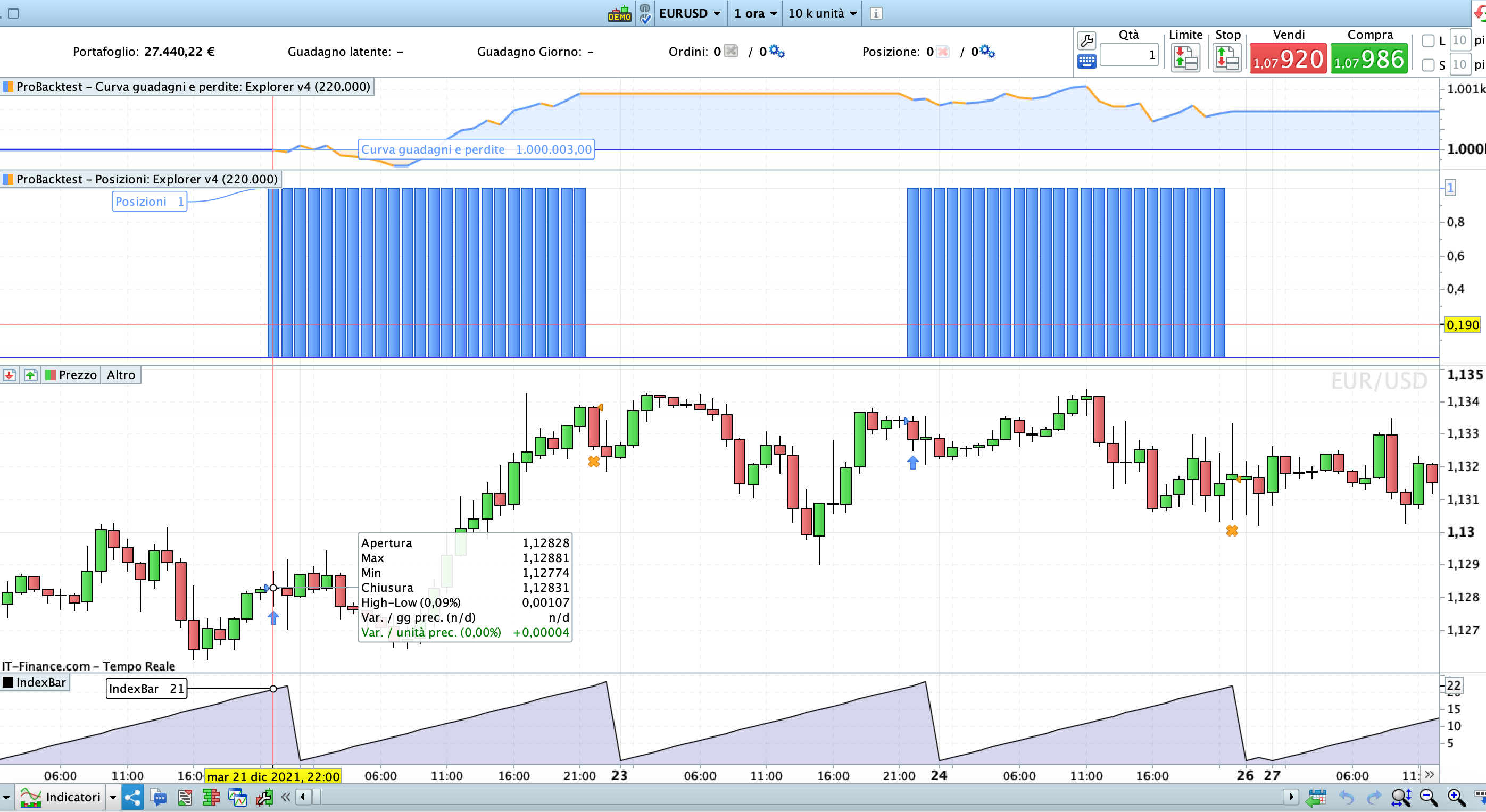The image size is (1486, 812).
Task: Open the EURUSD instrument dropdown
Action: [690, 13]
